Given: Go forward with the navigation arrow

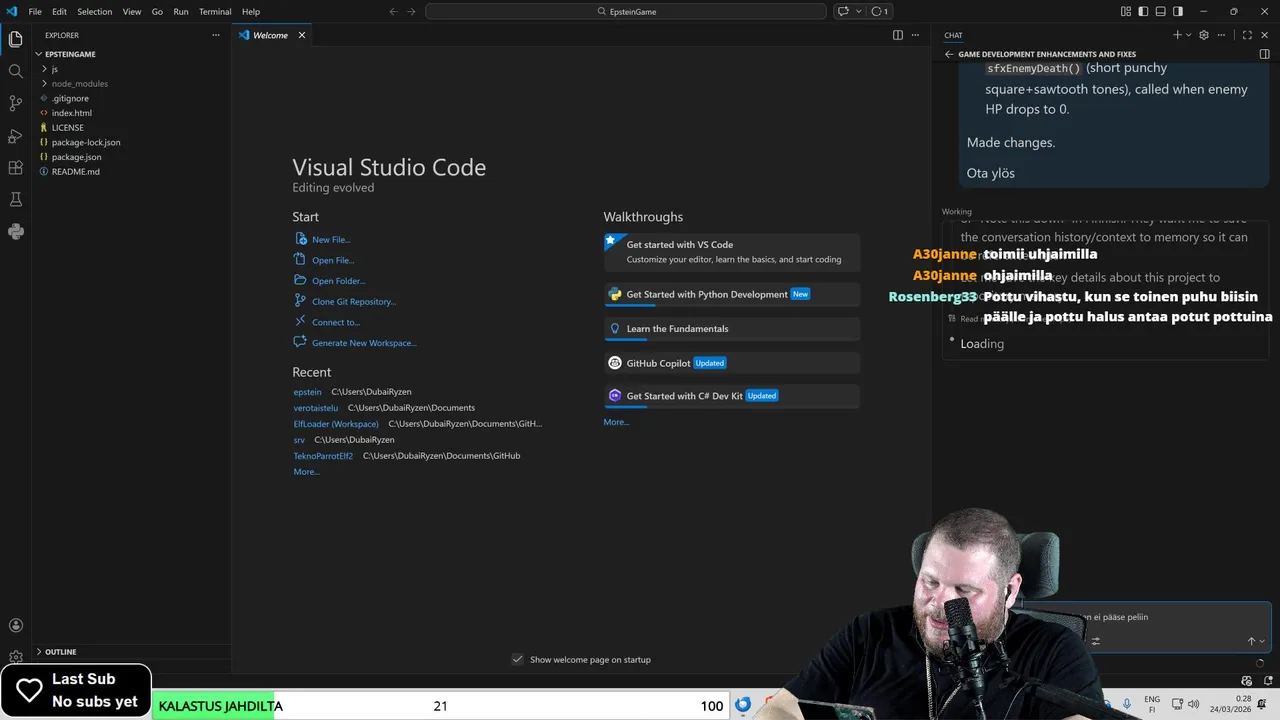Looking at the screenshot, I should (x=411, y=11).
